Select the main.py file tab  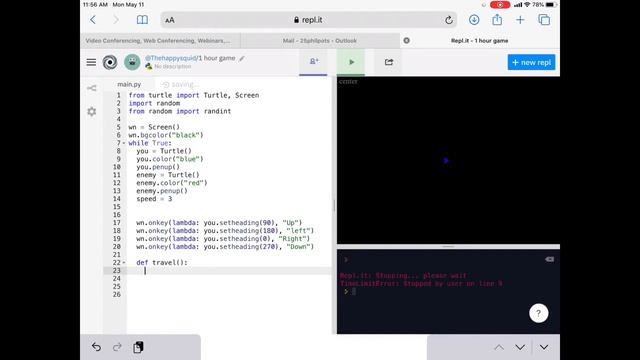coord(129,84)
